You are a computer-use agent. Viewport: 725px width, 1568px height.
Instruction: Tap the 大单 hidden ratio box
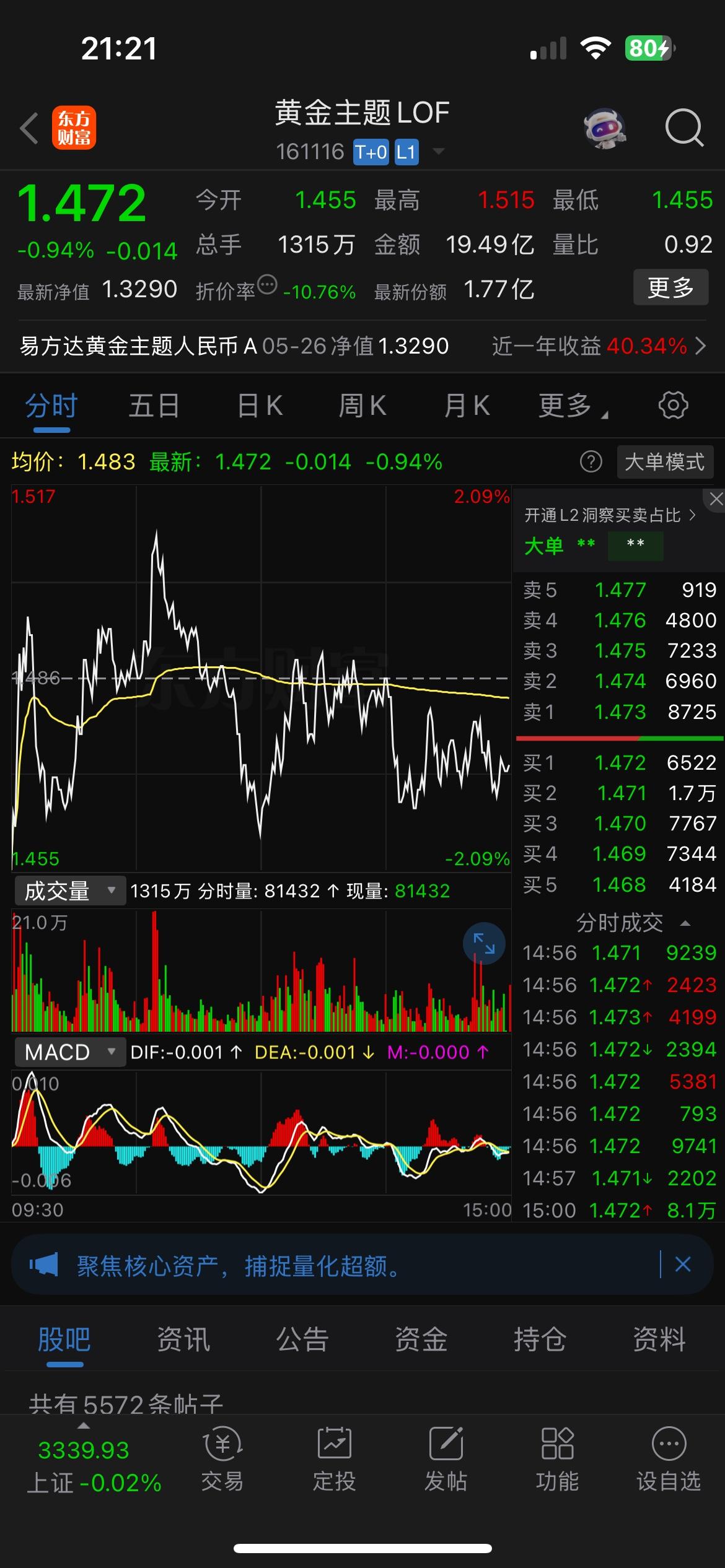click(636, 546)
